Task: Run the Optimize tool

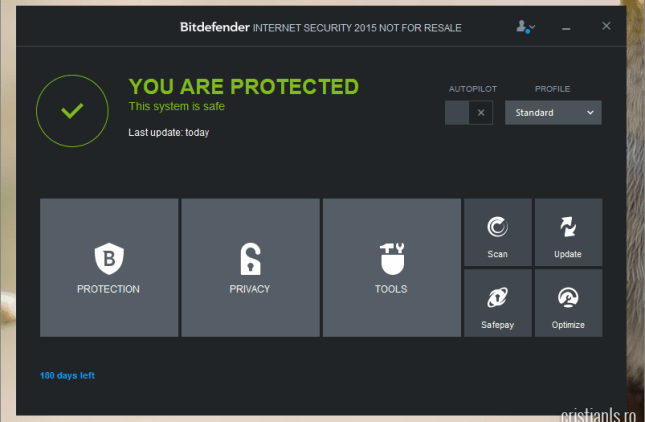Action: coord(568,303)
